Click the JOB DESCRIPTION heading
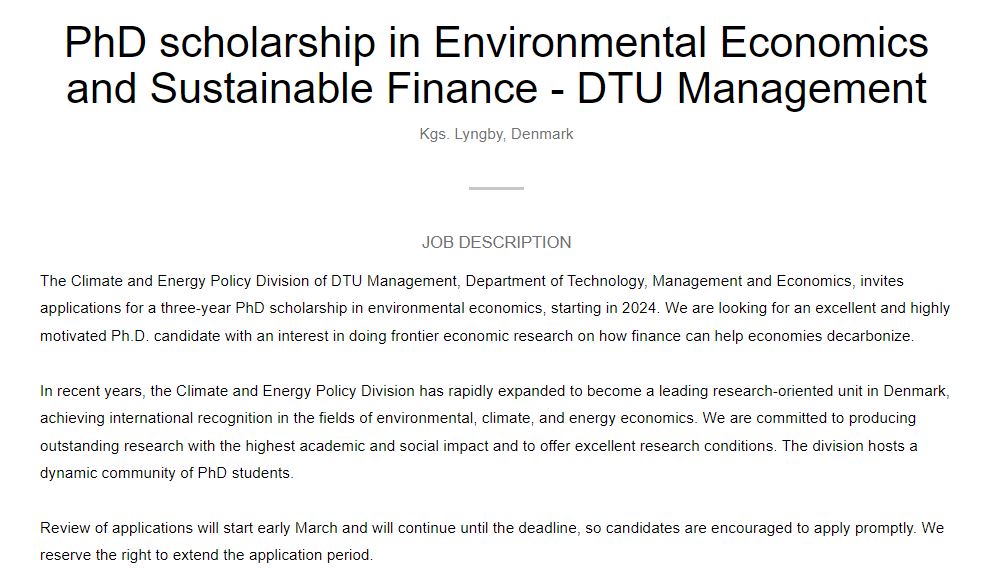Image resolution: width=991 pixels, height=583 pixels. (x=496, y=242)
